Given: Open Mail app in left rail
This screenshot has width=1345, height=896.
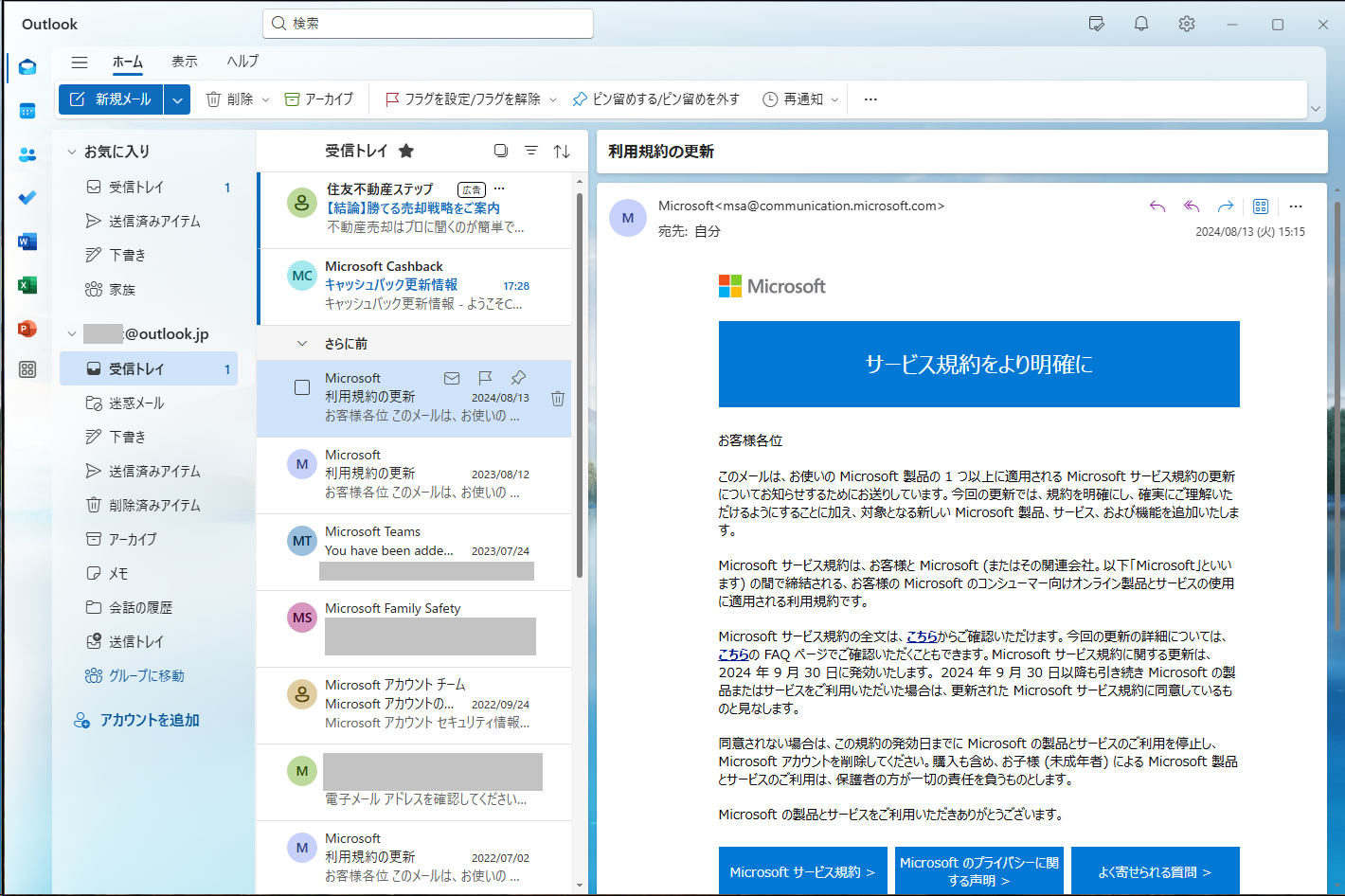Looking at the screenshot, I should [27, 67].
